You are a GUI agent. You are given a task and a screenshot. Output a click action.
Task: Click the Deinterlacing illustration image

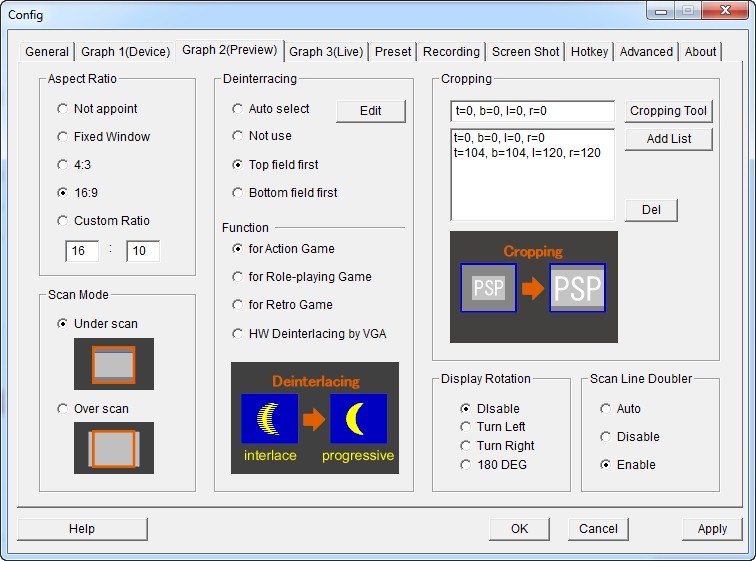pyautogui.click(x=314, y=419)
